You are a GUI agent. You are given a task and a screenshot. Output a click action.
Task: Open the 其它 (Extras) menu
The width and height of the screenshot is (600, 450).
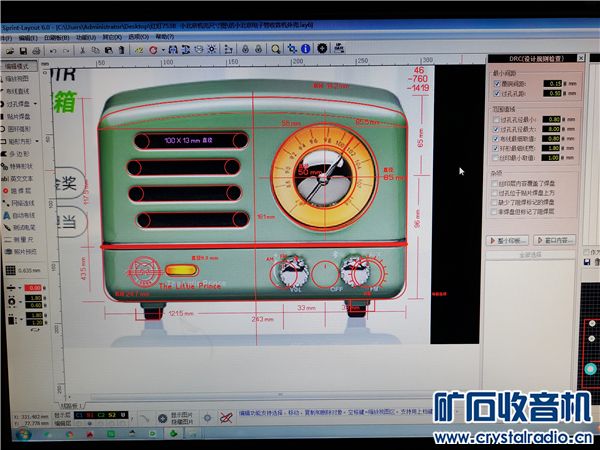(112, 38)
